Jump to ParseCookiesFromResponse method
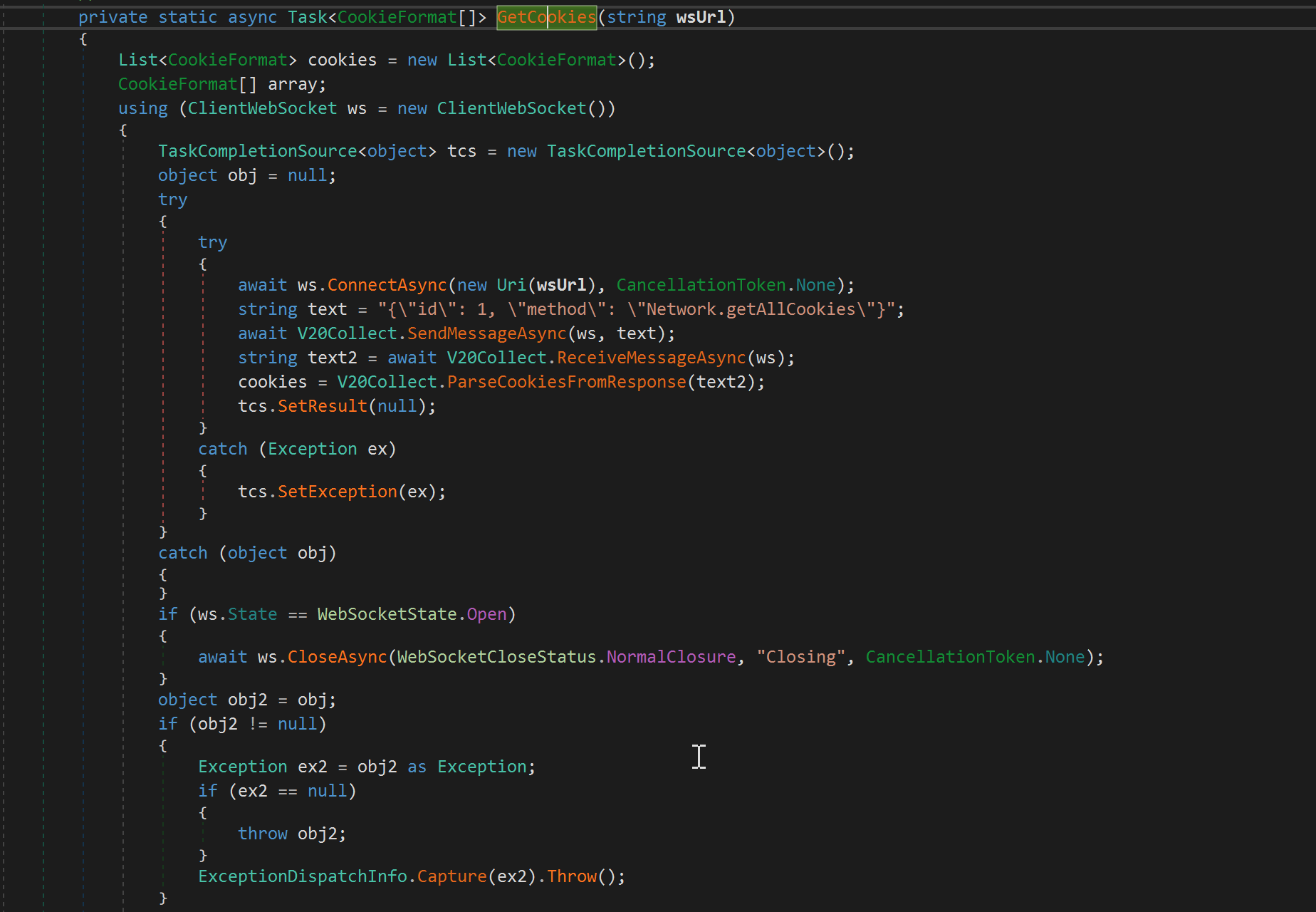 [x=566, y=382]
